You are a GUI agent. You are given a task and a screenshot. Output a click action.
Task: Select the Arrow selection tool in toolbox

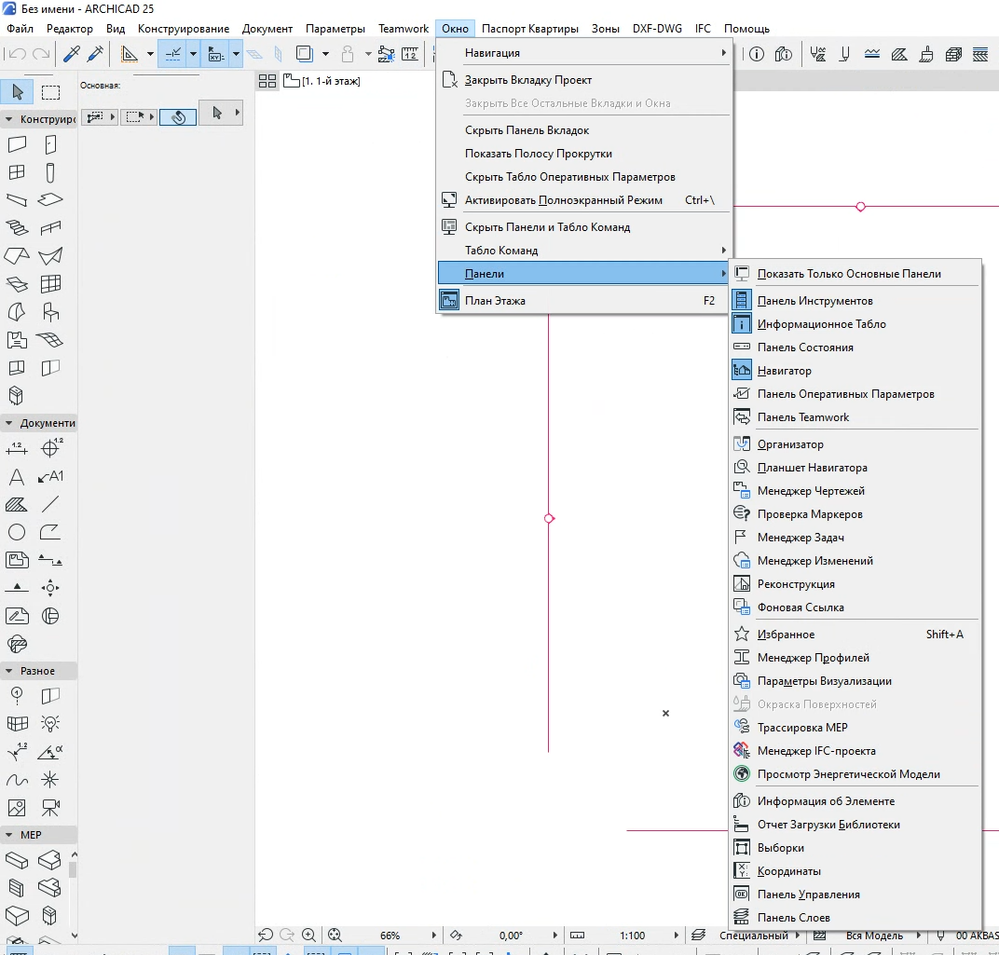point(17,93)
